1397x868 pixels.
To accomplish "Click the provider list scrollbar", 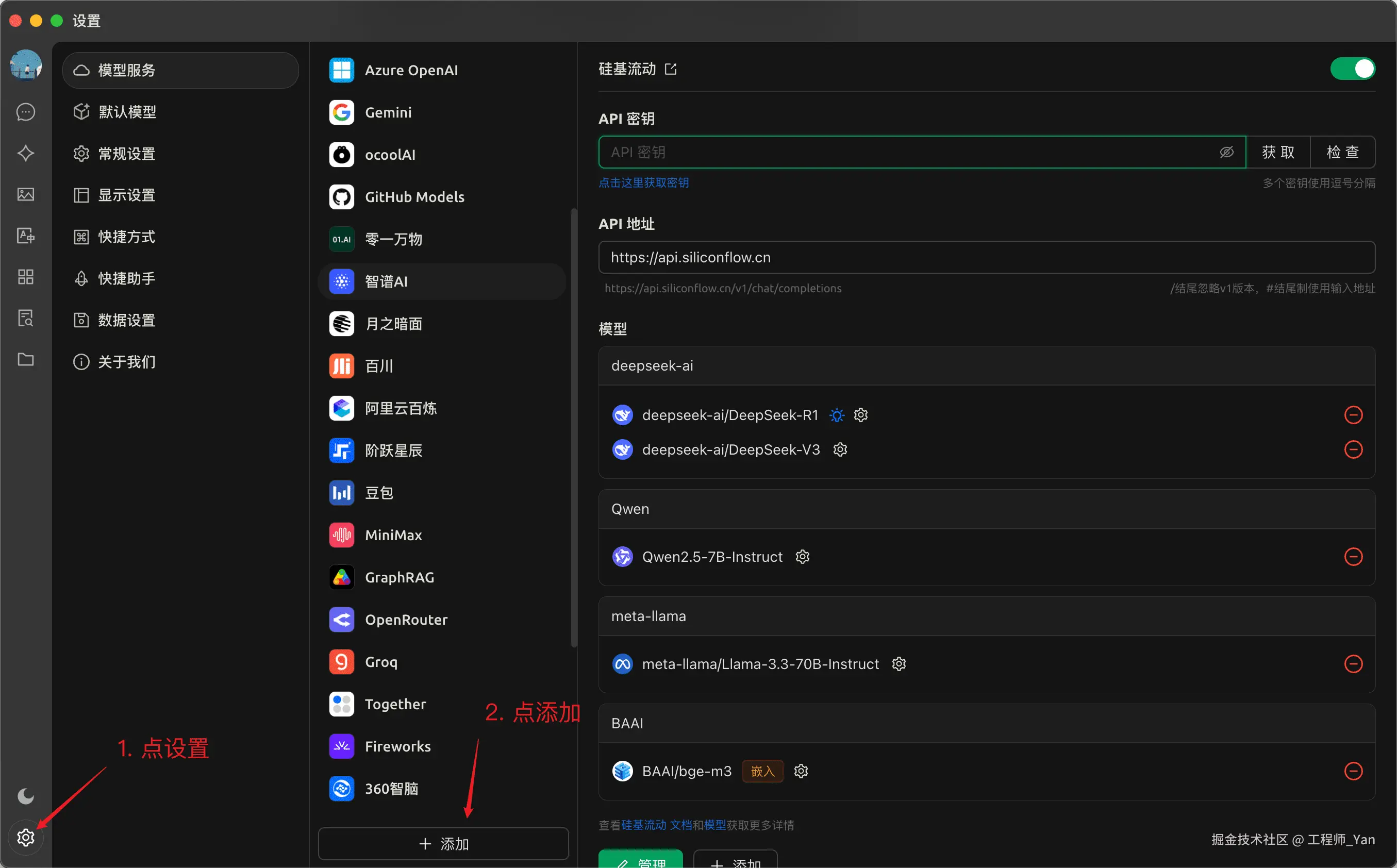I will point(573,428).
